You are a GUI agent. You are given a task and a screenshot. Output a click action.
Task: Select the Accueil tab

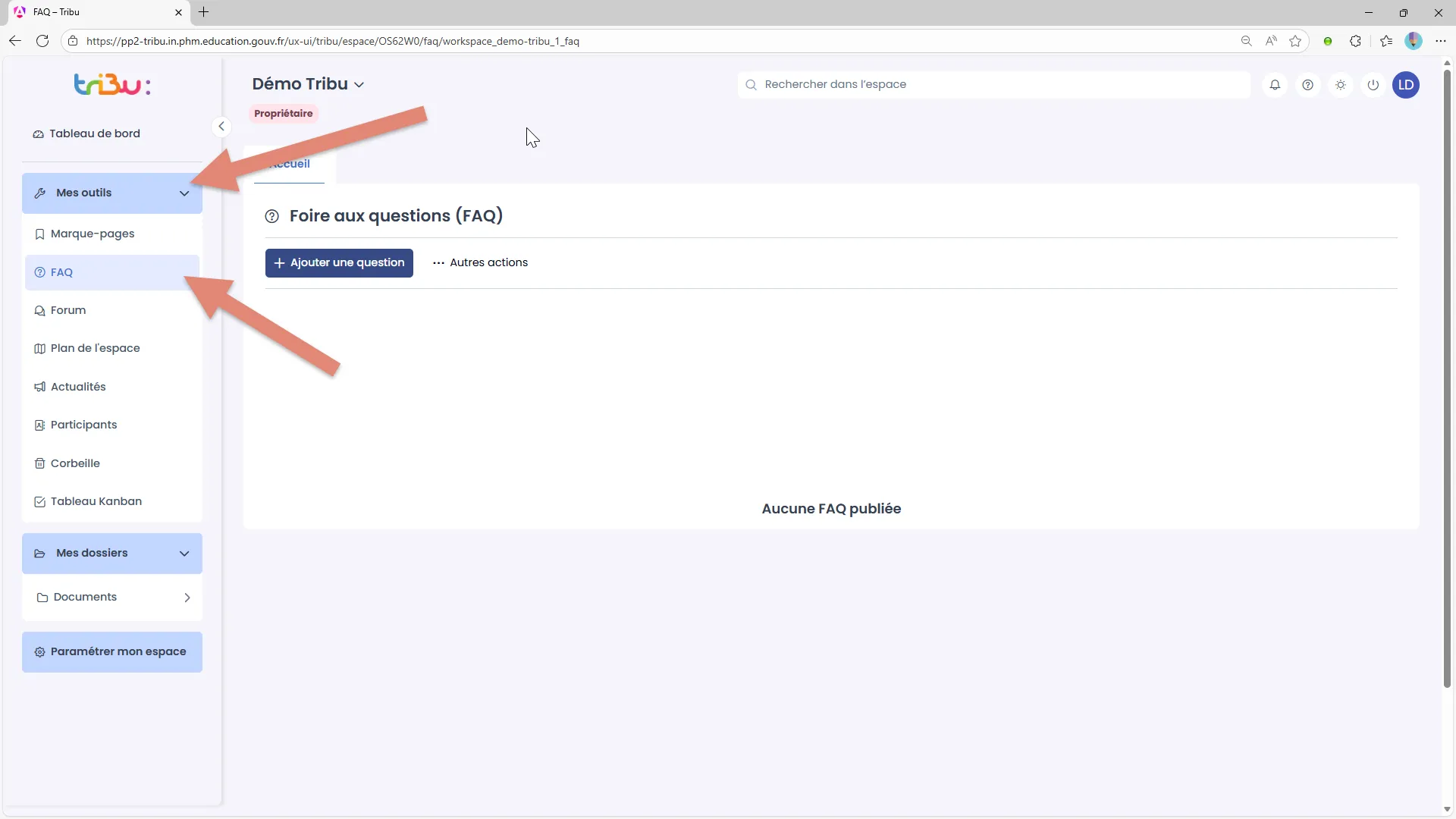(289, 164)
